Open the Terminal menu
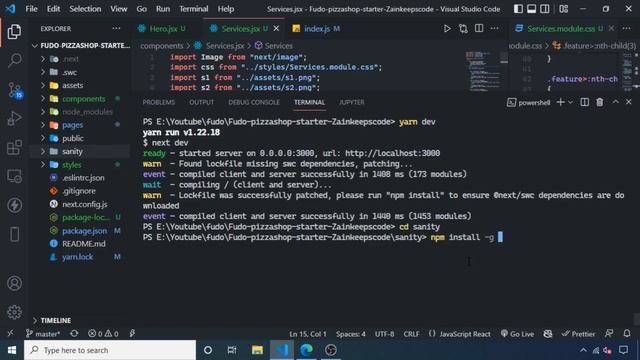This screenshot has width=640, height=360. (x=193, y=9)
